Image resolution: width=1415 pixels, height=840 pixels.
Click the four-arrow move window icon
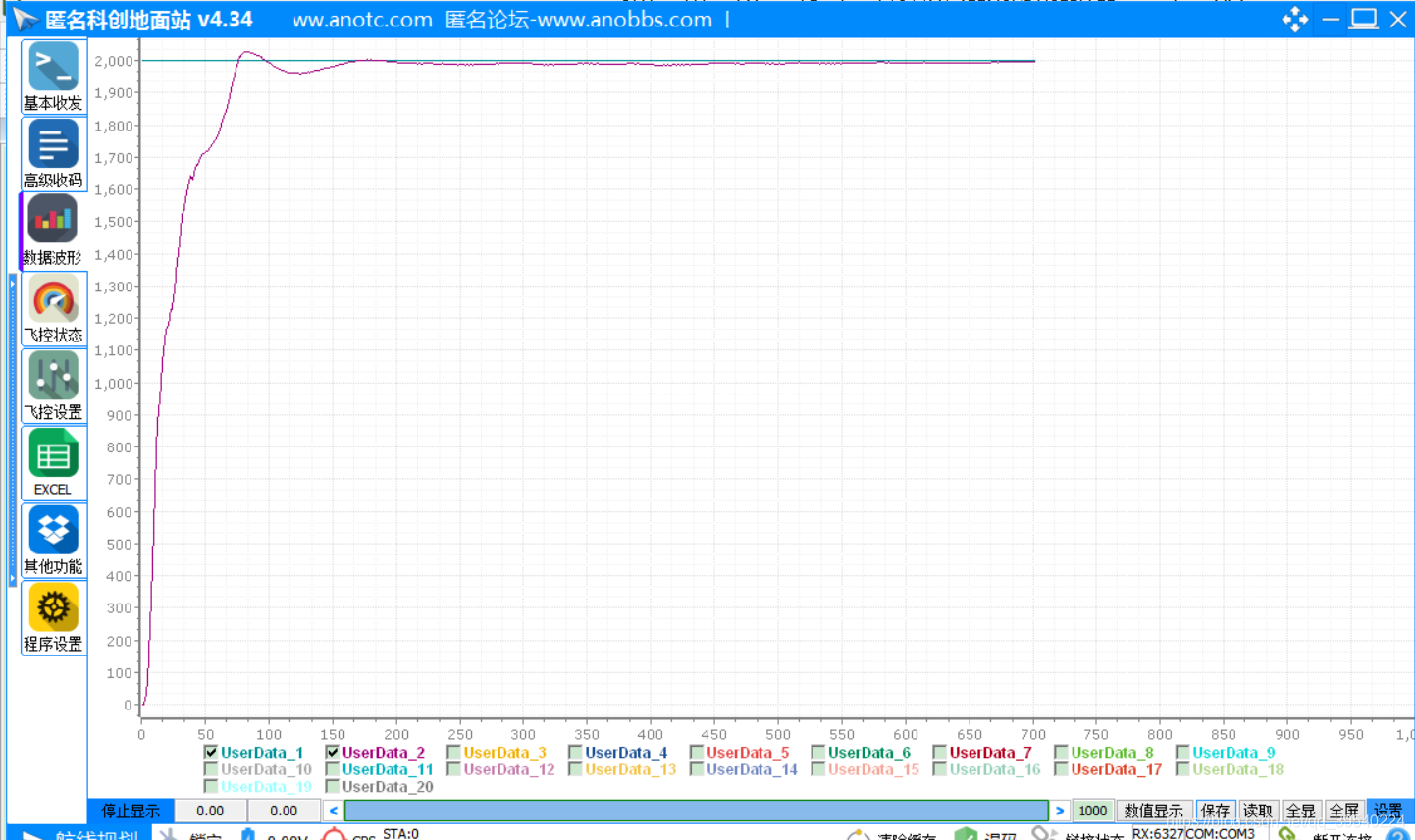click(x=1294, y=20)
